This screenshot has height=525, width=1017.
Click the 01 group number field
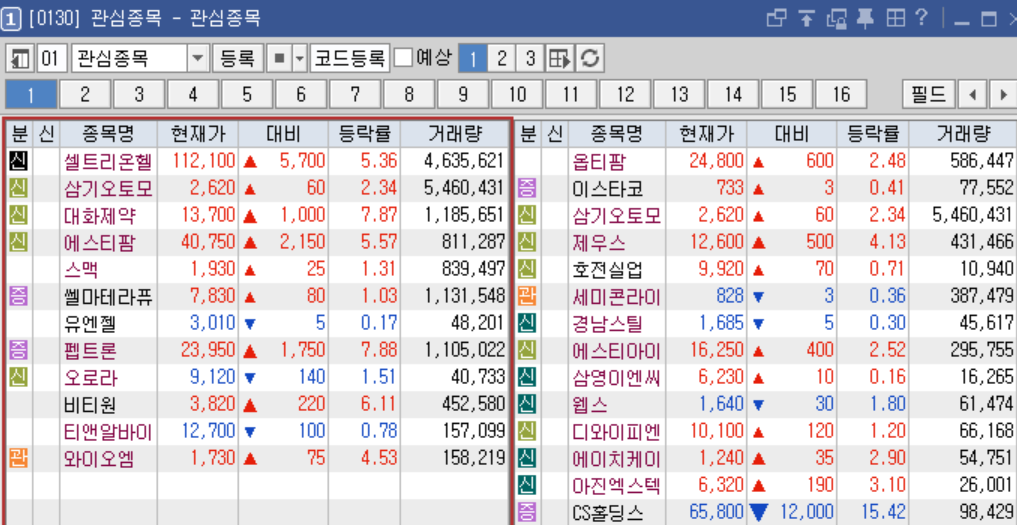[x=51, y=59]
